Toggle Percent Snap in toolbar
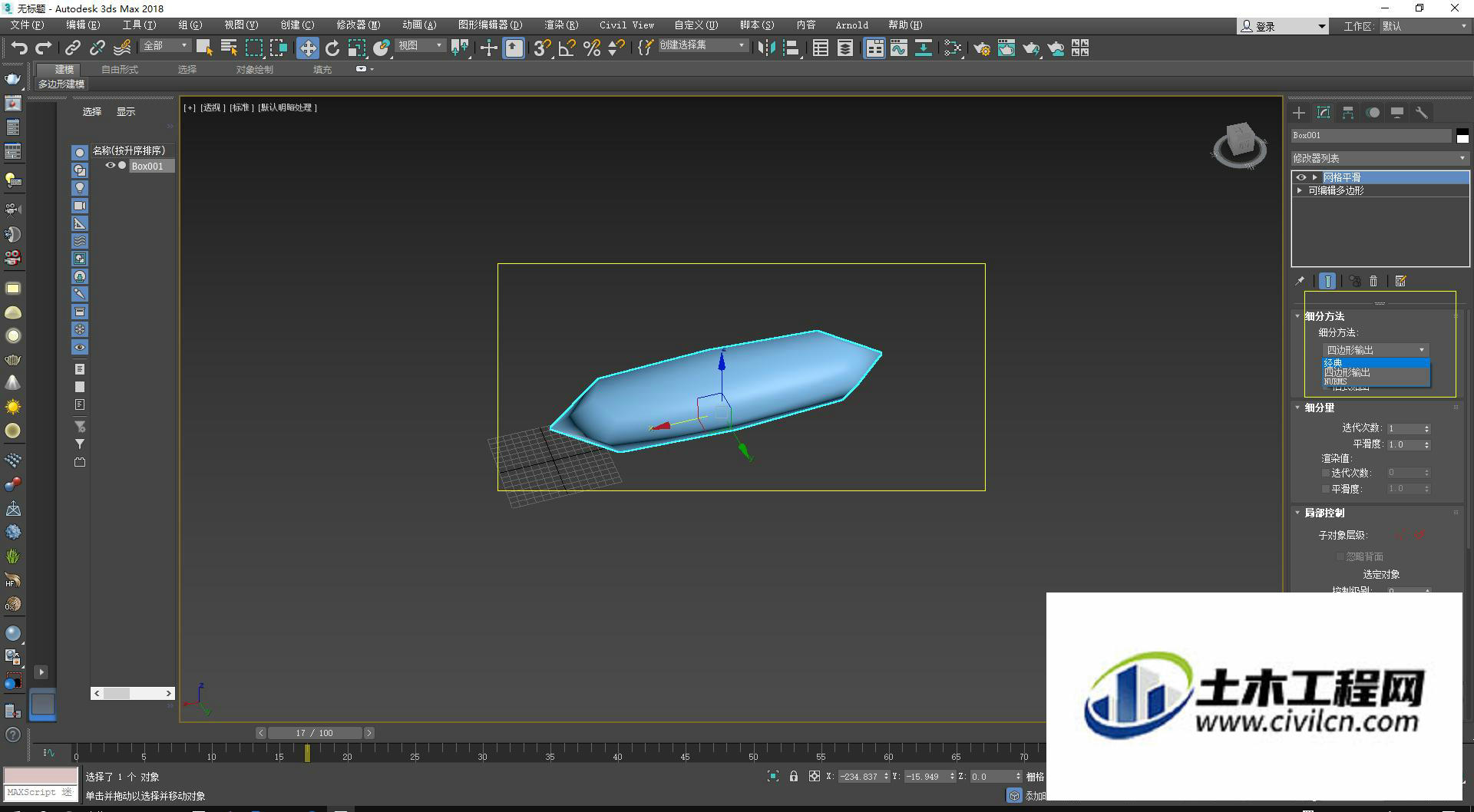Viewport: 1474px width, 812px height. [592, 48]
